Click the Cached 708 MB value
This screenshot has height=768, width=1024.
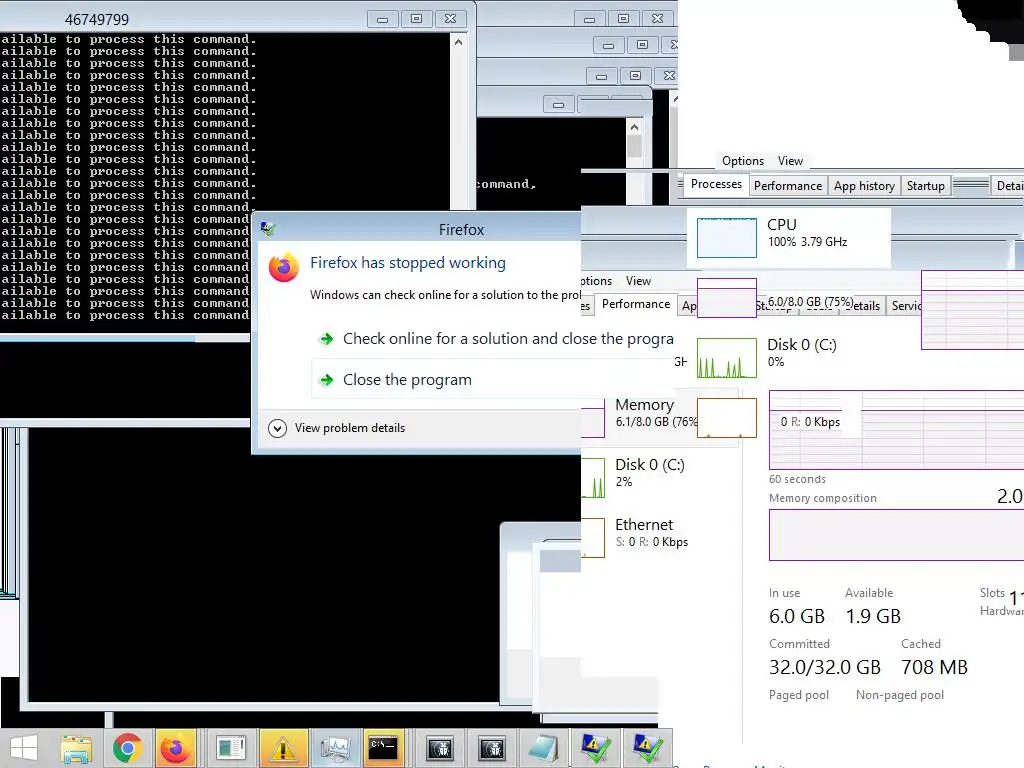point(934,667)
